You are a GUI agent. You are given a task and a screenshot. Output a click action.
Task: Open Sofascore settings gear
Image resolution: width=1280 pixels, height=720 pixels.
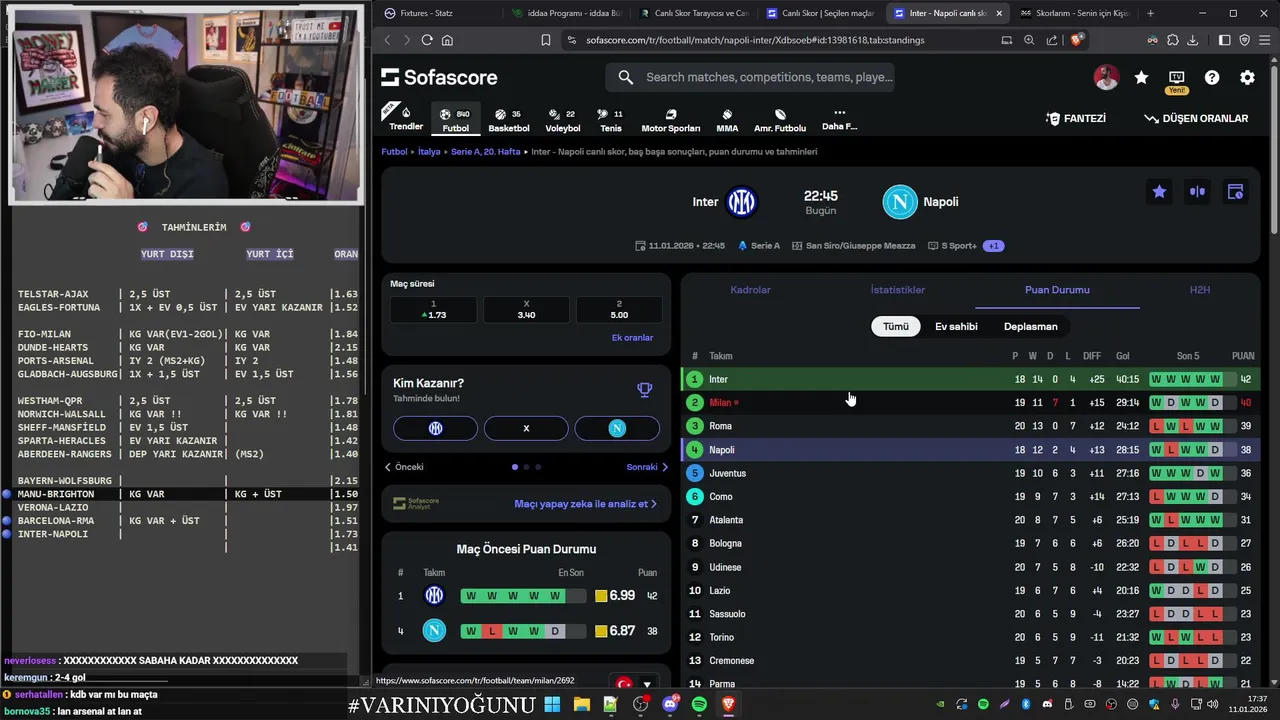point(1247,77)
